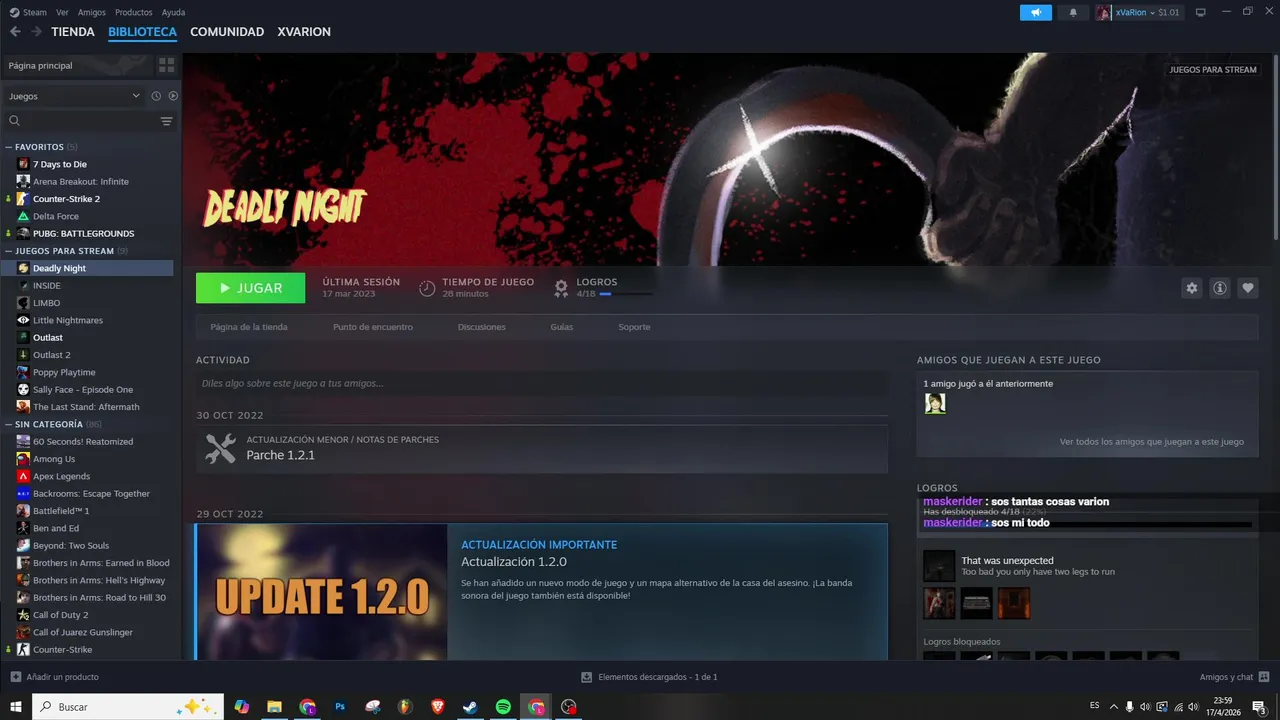Open Brave browser from the taskbar
1280x720 pixels.
tap(438, 707)
